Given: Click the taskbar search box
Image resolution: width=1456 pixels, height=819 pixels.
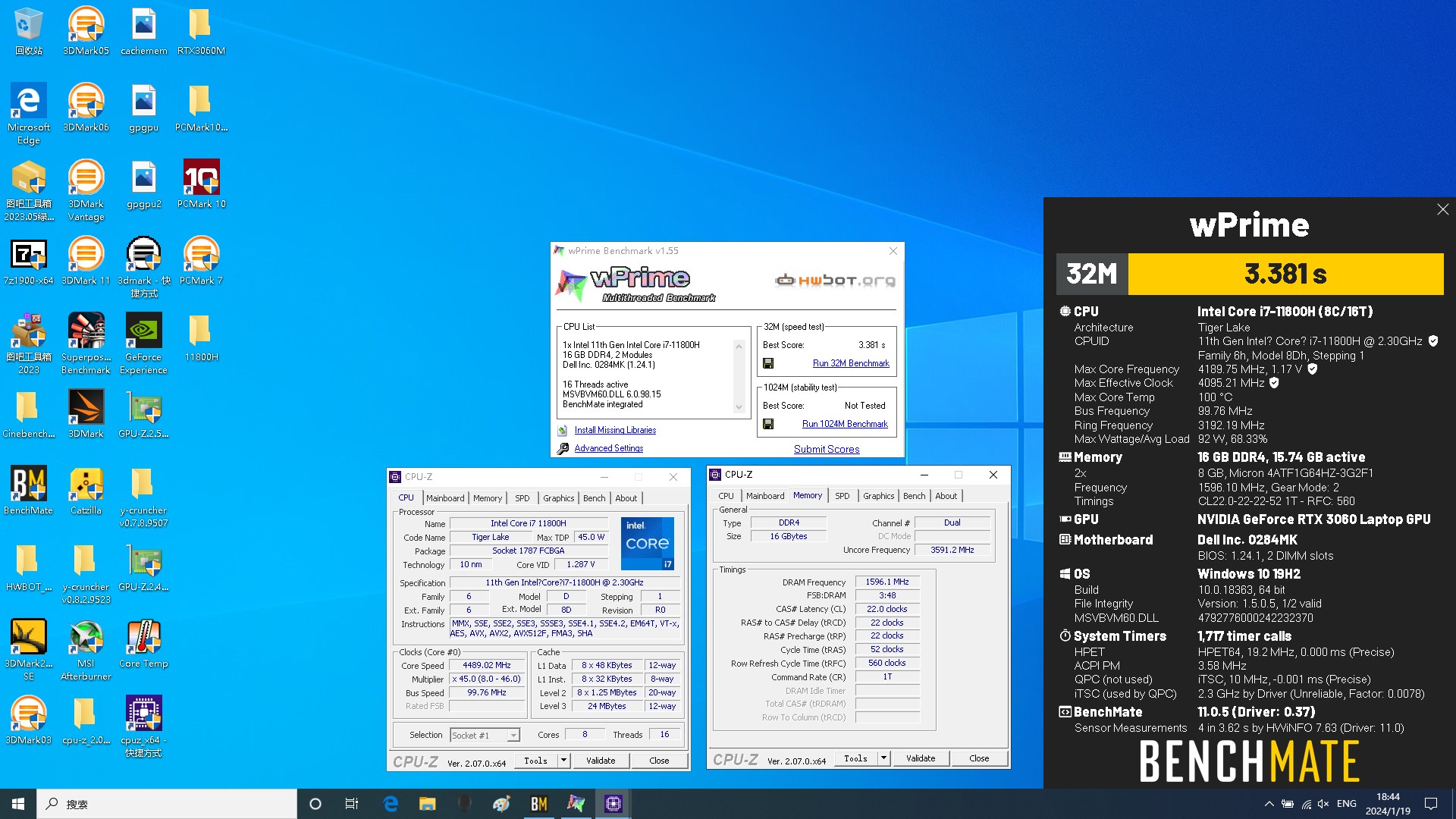Looking at the screenshot, I should [167, 804].
